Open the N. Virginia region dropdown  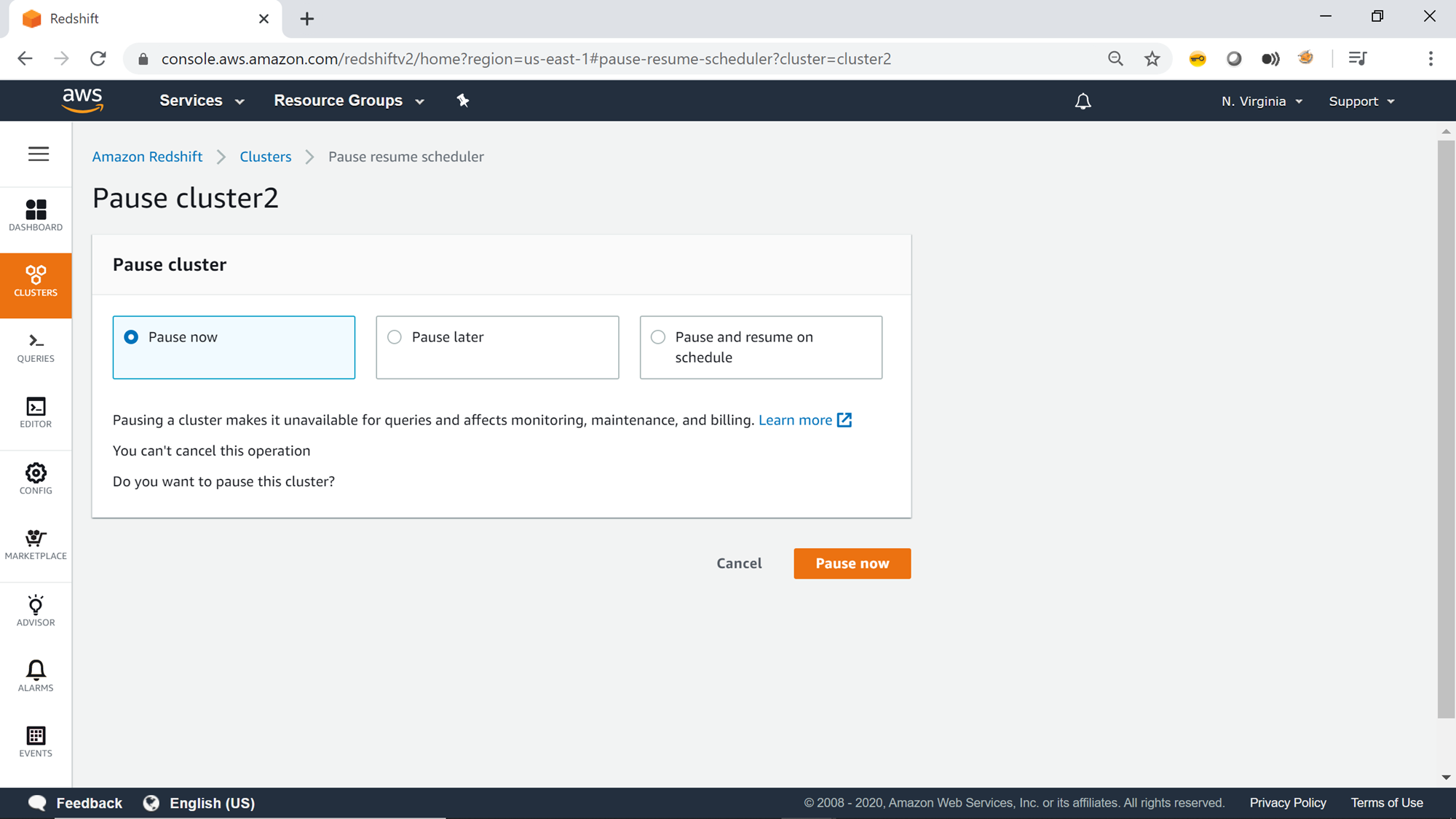tap(1262, 101)
